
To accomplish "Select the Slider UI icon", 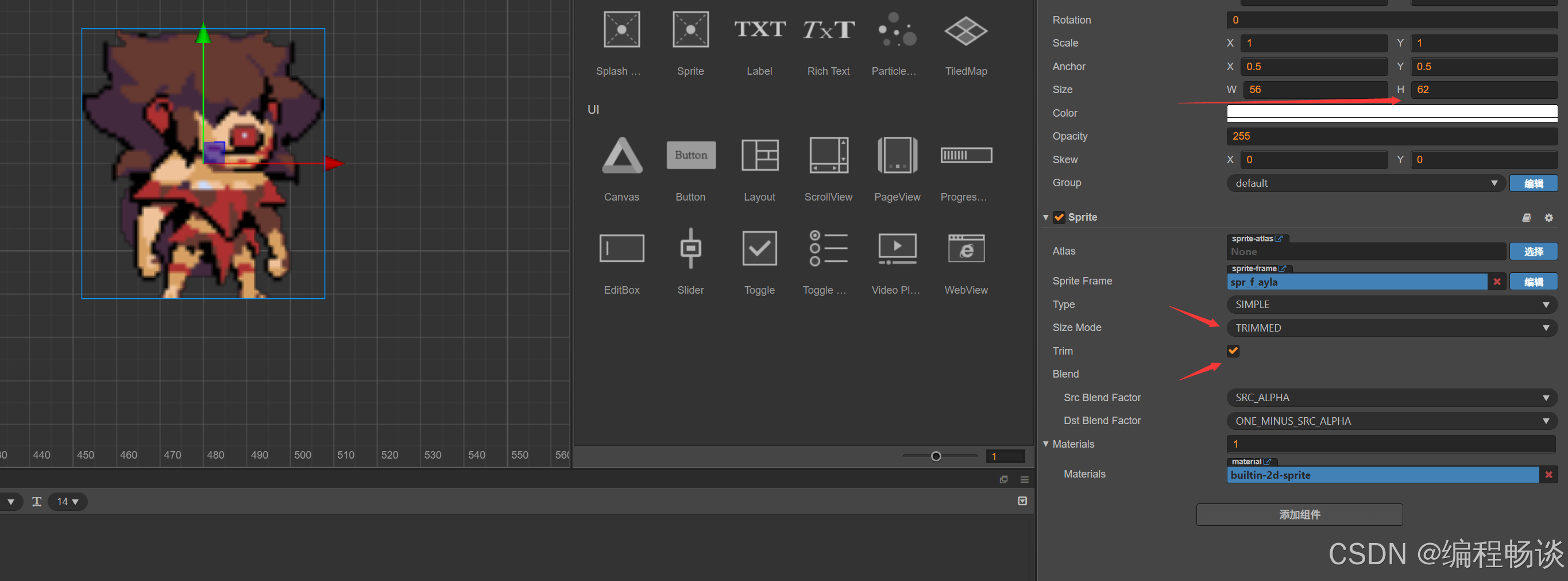I will [x=690, y=248].
